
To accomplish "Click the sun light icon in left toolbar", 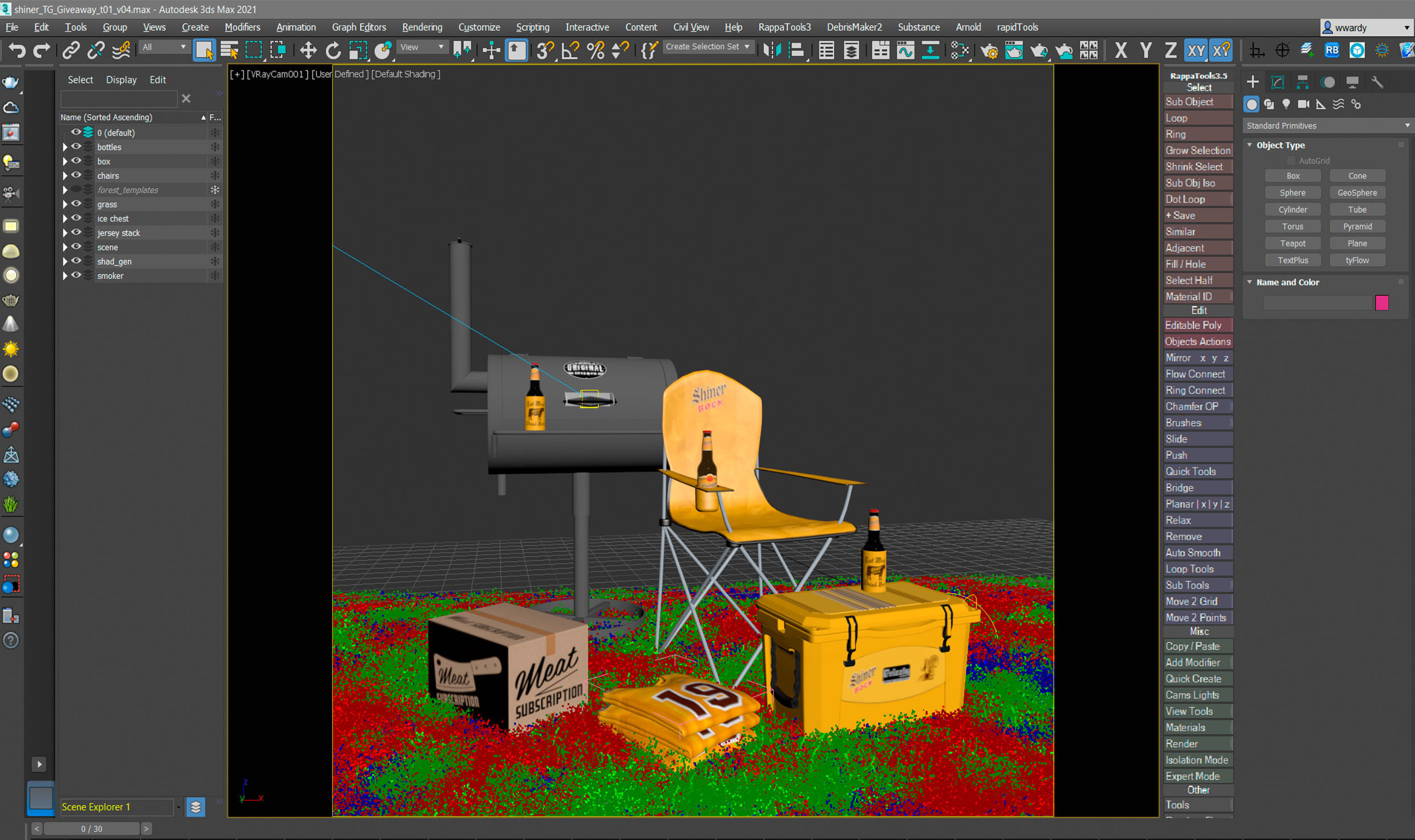I will 11,349.
